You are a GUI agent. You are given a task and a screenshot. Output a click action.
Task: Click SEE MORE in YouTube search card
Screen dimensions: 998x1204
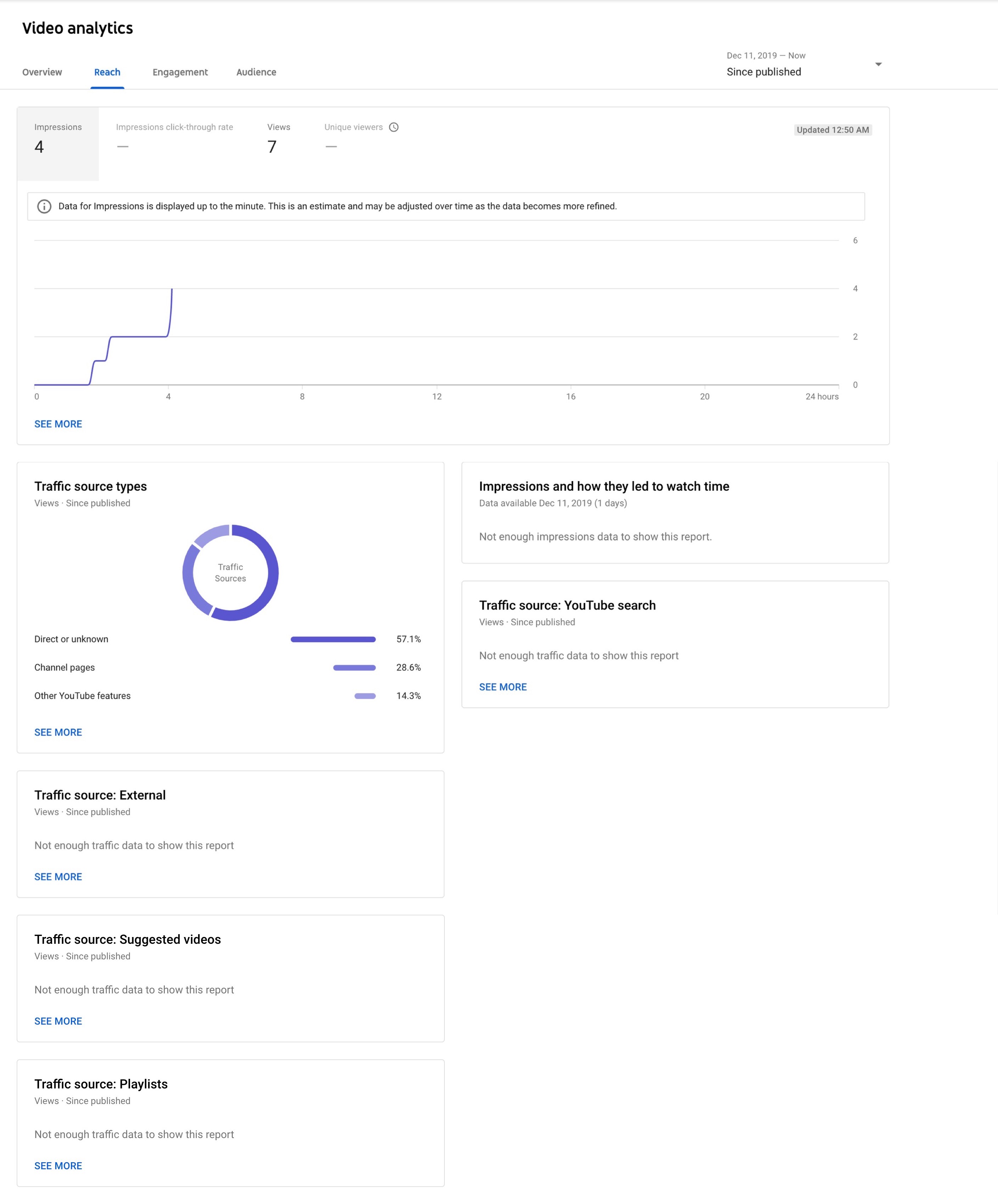[502, 687]
